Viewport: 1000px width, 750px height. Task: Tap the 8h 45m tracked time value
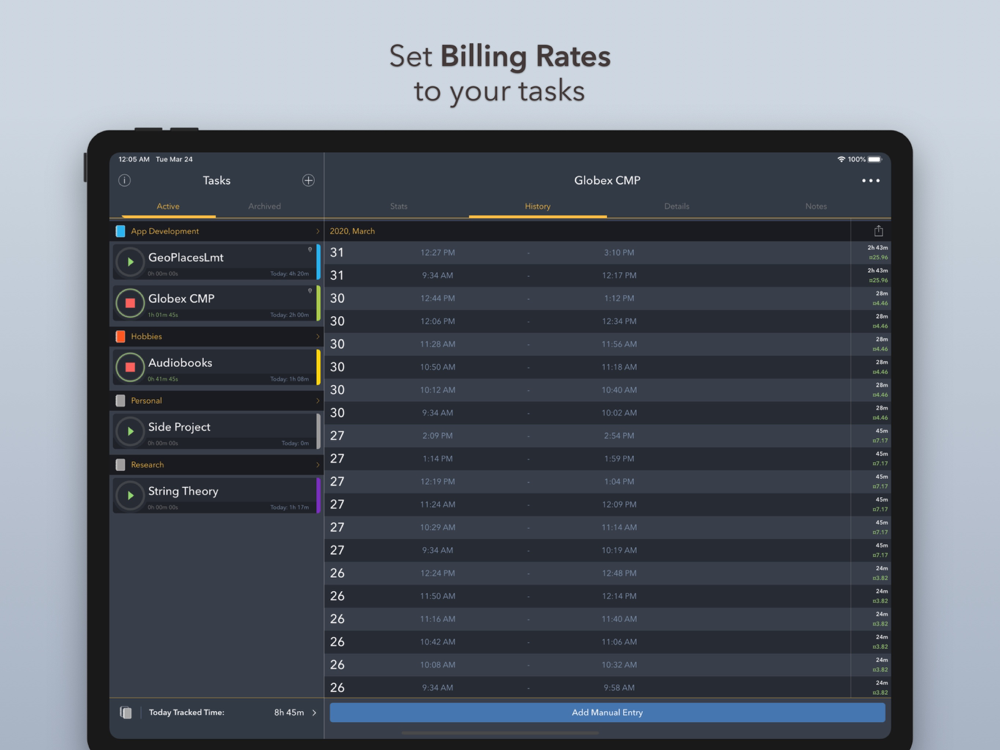(289, 712)
